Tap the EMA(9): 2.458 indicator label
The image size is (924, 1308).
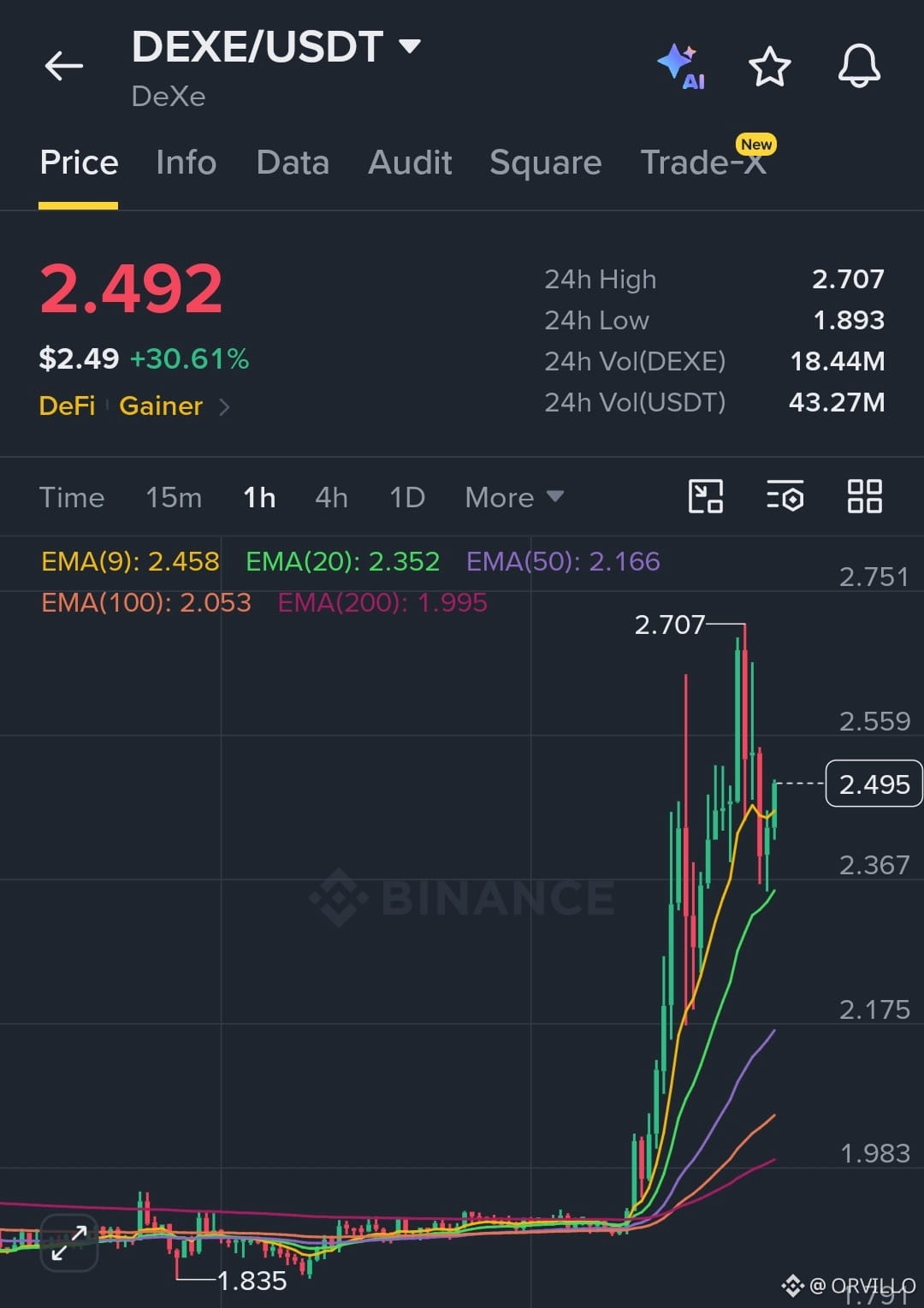click(130, 561)
